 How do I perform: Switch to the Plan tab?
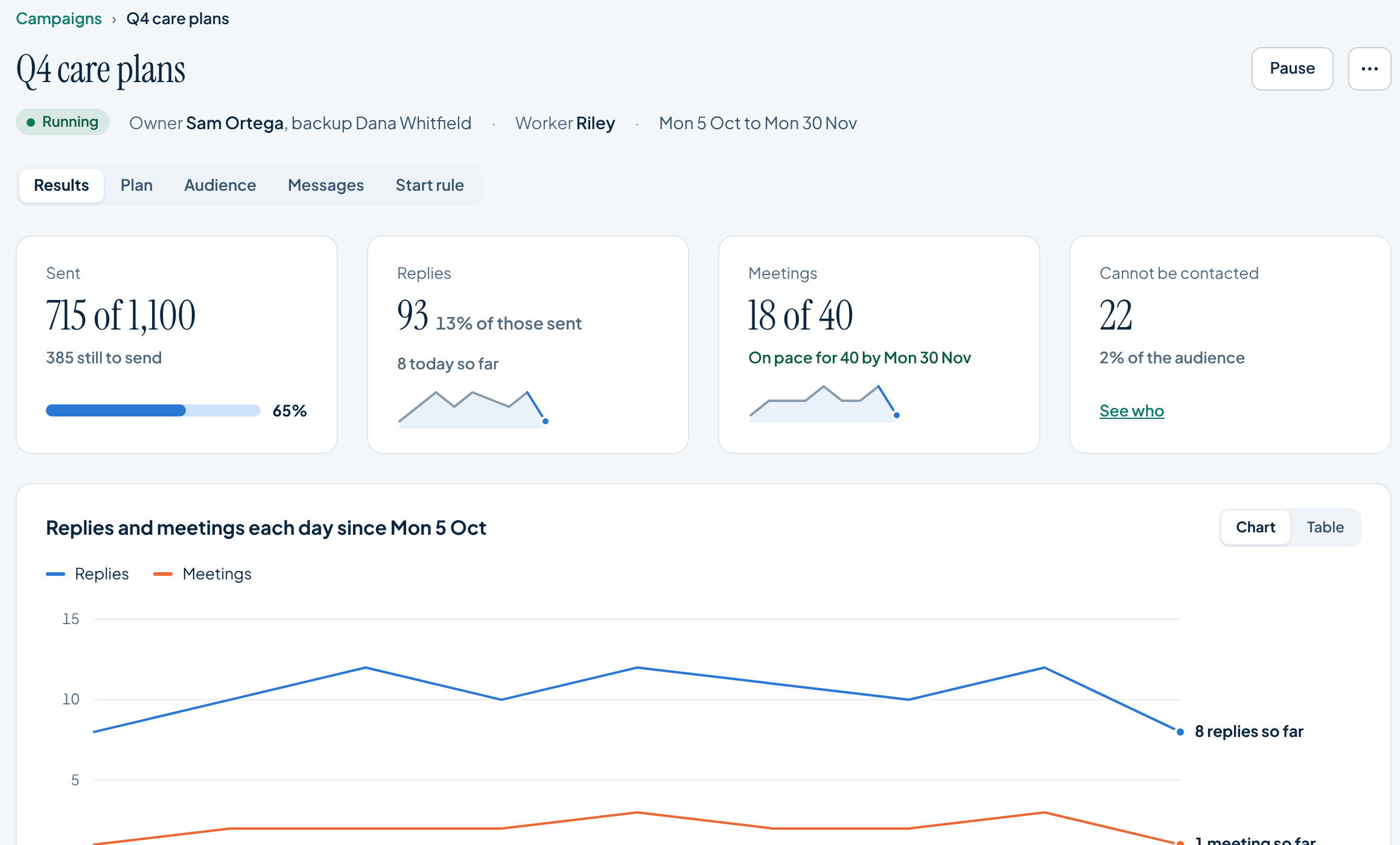(x=136, y=185)
